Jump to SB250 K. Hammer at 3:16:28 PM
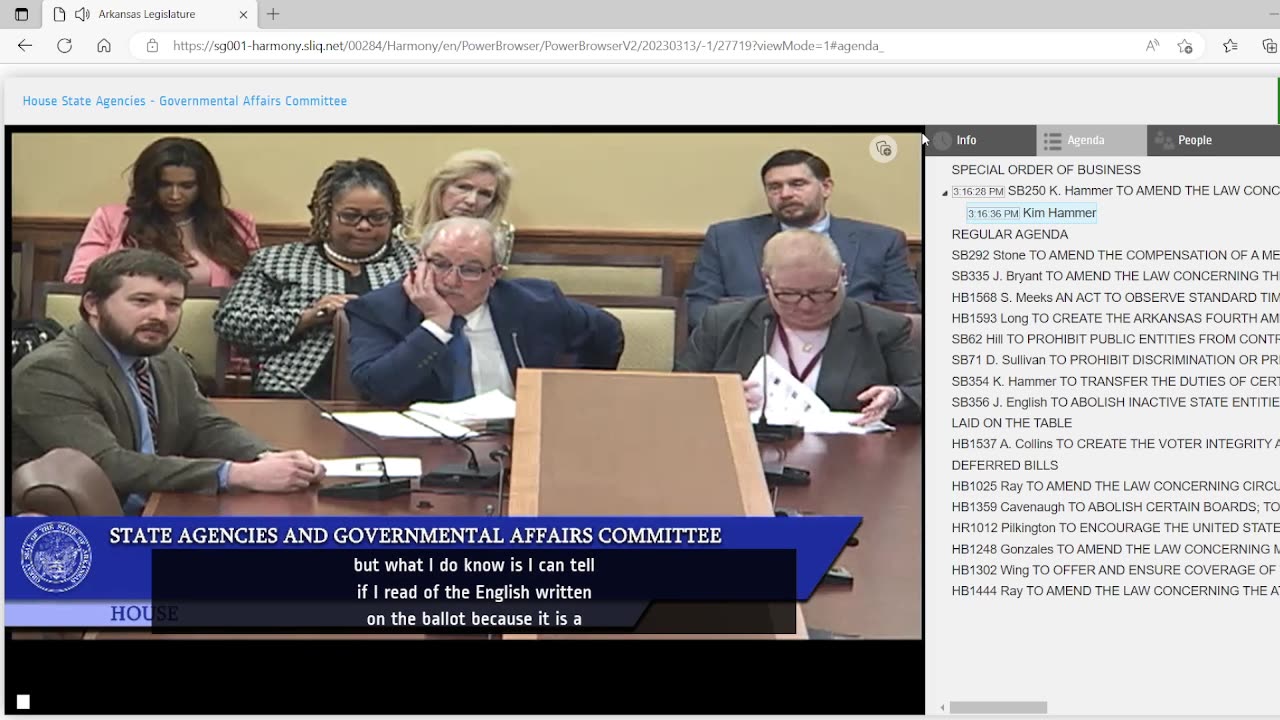1280x720 pixels. (x=1115, y=191)
